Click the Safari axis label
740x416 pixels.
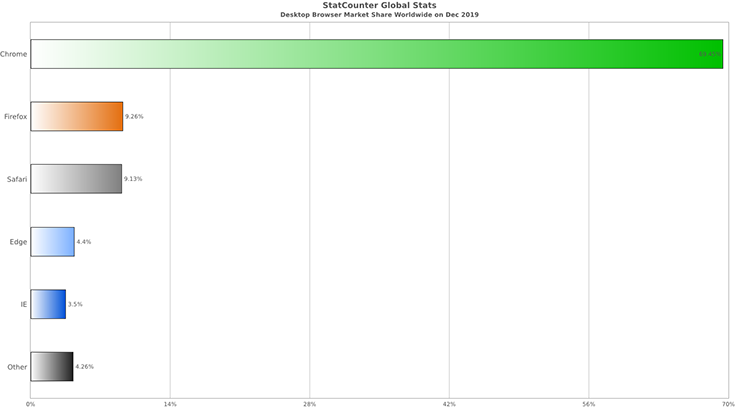click(x=17, y=179)
